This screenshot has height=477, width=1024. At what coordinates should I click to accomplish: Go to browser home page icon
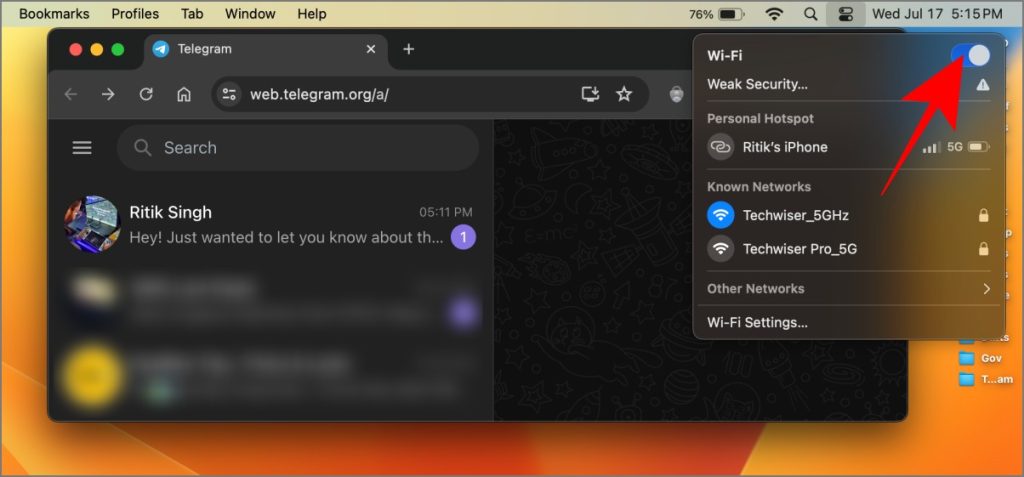[x=184, y=95]
